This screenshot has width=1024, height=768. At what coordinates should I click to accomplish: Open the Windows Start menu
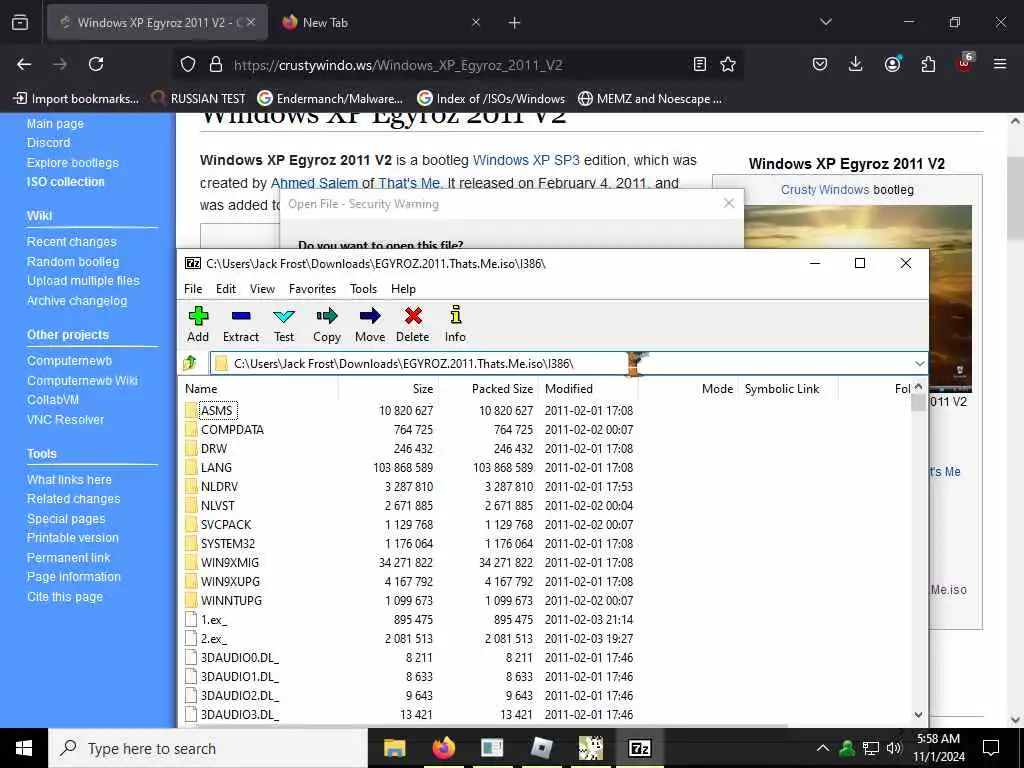click(x=24, y=748)
